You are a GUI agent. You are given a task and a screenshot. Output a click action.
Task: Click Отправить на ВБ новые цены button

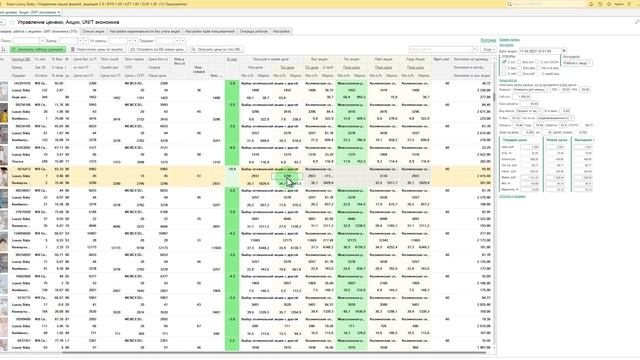click(x=157, y=49)
